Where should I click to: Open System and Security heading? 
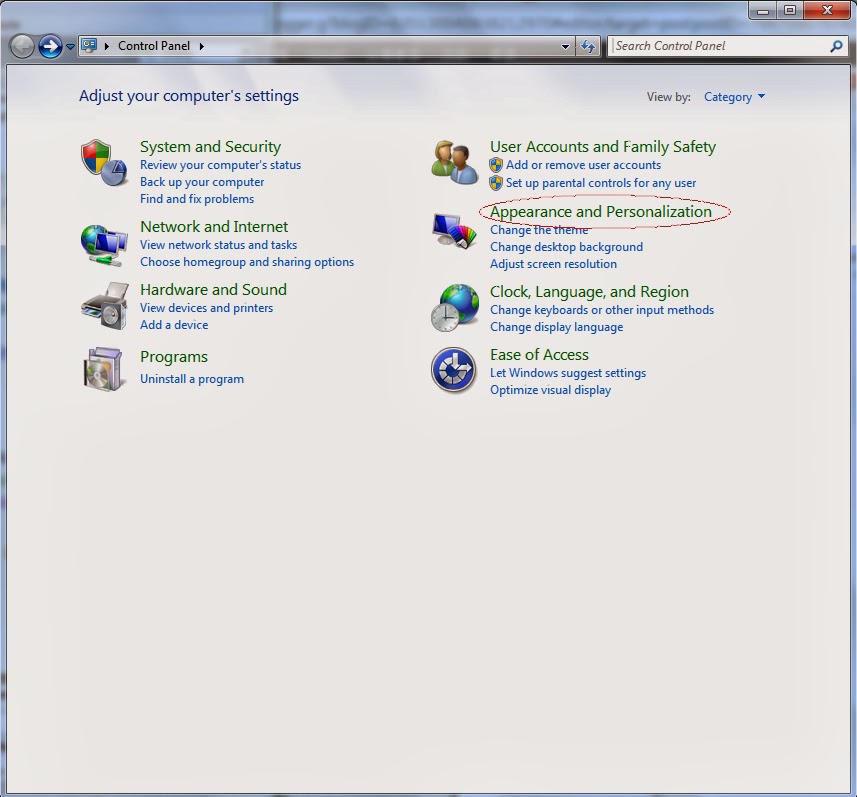[210, 146]
